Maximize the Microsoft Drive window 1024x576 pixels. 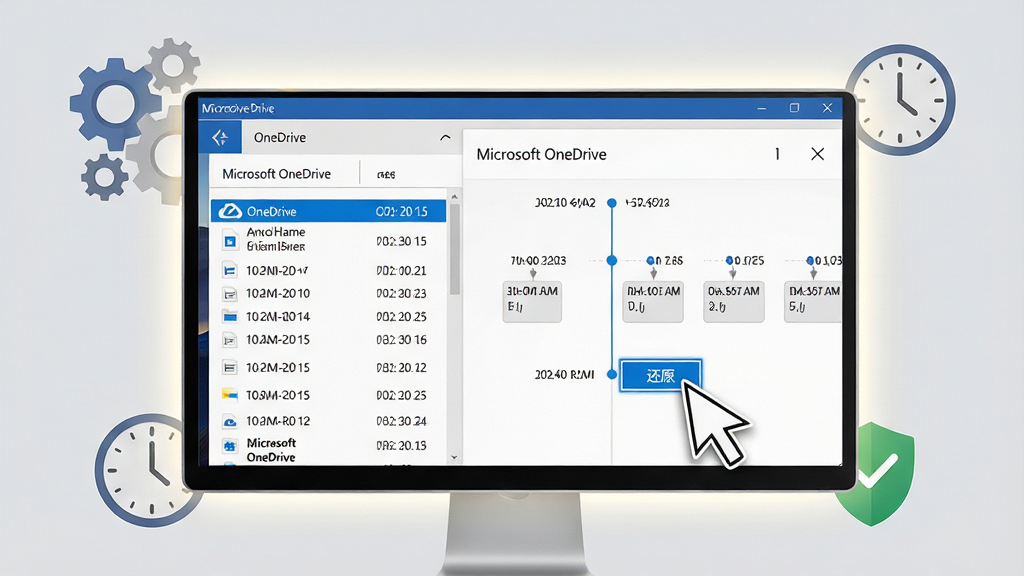794,108
